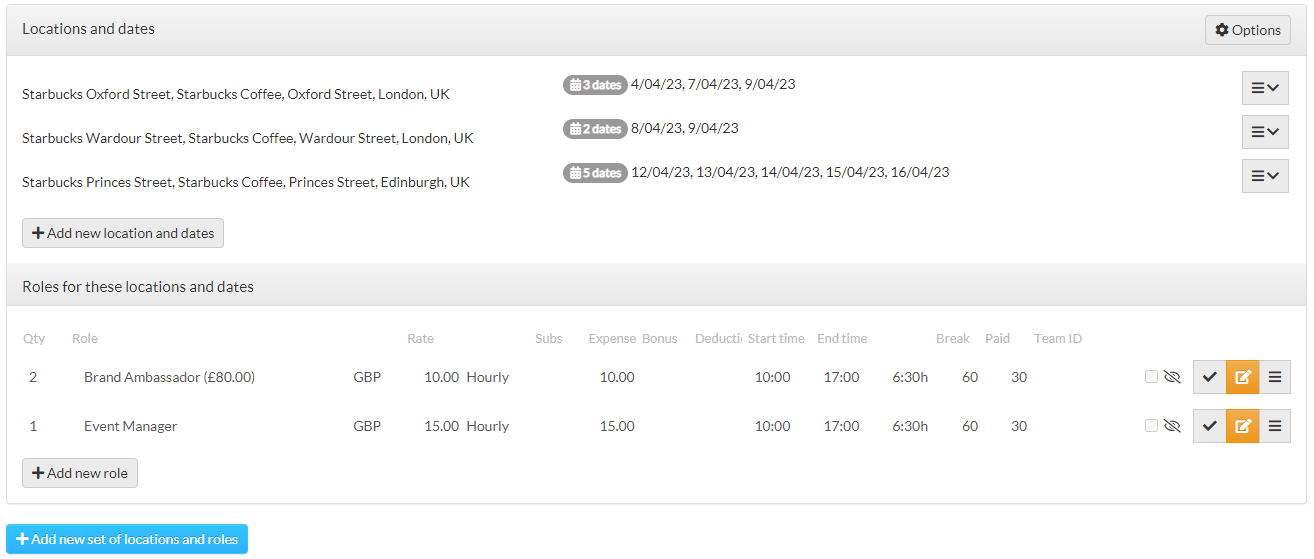The width and height of the screenshot is (1314, 559).
Task: Click Brand Ambassador expense value 10.00
Action: pos(617,377)
